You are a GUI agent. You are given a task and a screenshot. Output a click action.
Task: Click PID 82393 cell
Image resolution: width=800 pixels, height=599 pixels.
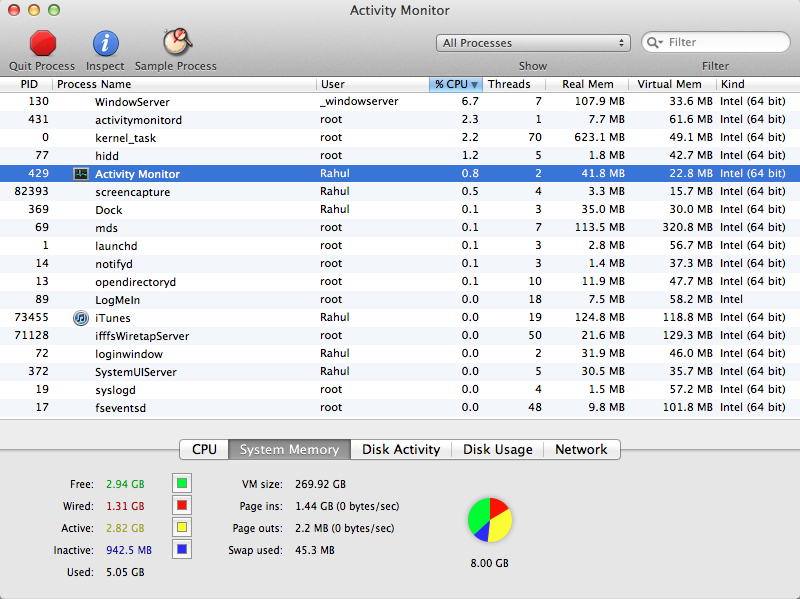[x=32, y=191]
